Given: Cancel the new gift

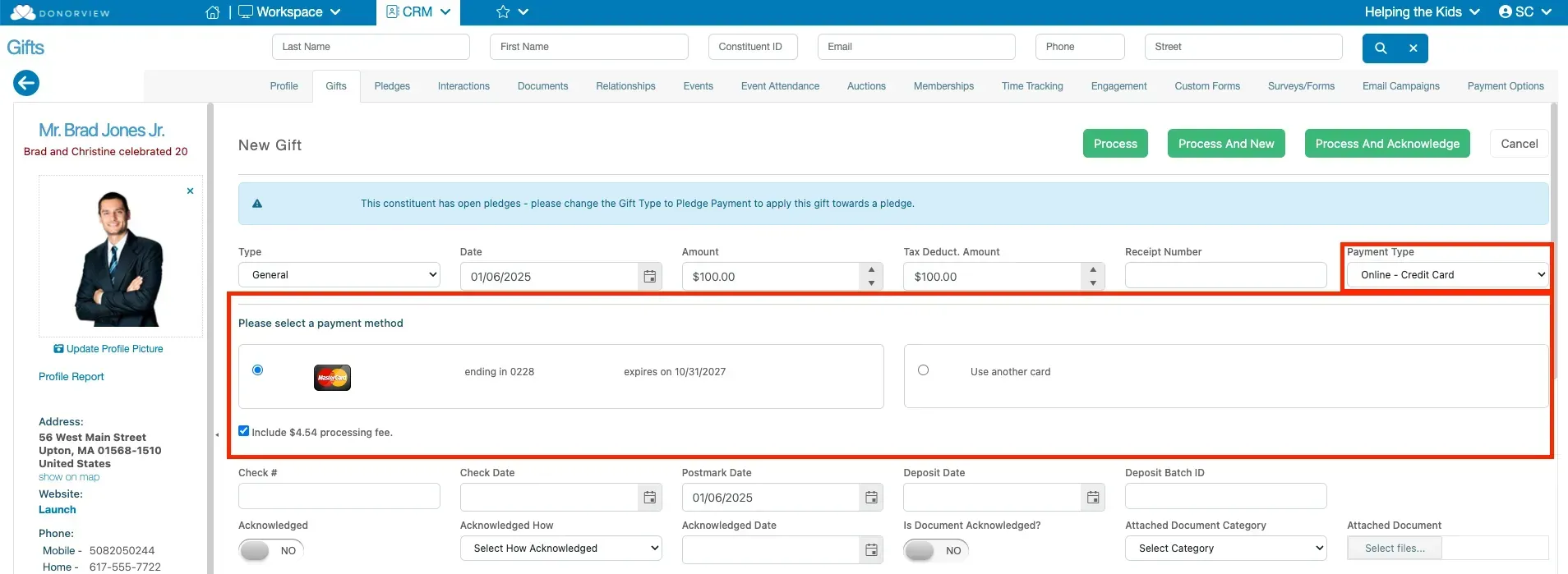Looking at the screenshot, I should point(1520,144).
